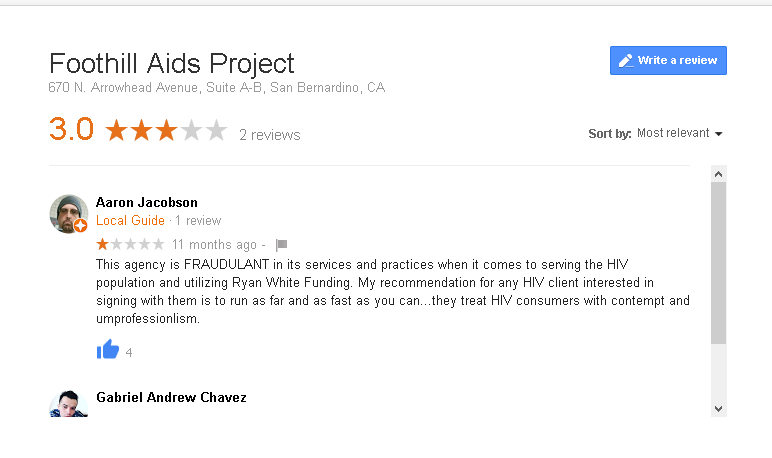The height and width of the screenshot is (458, 772).
Task: Click the Local Guide link
Action: pyautogui.click(x=130, y=221)
